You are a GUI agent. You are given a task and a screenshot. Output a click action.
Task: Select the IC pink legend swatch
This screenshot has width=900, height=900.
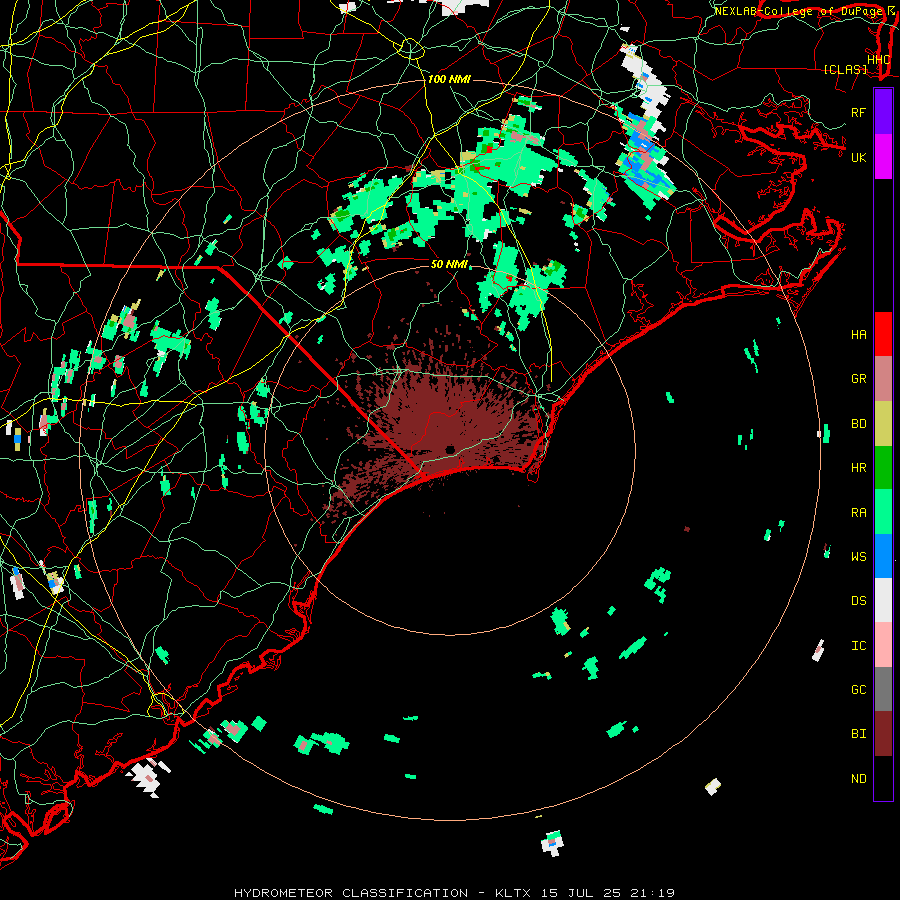tap(883, 645)
